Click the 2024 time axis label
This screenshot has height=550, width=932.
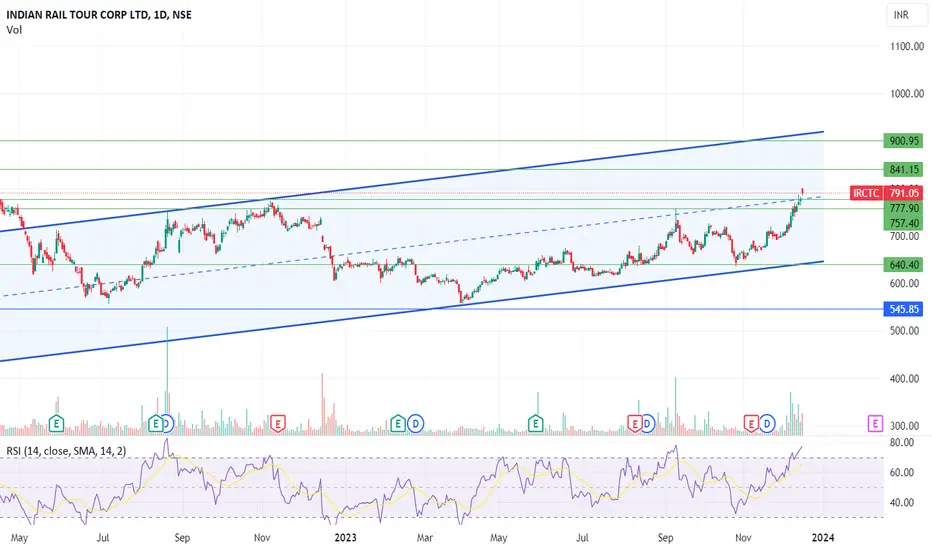(823, 538)
